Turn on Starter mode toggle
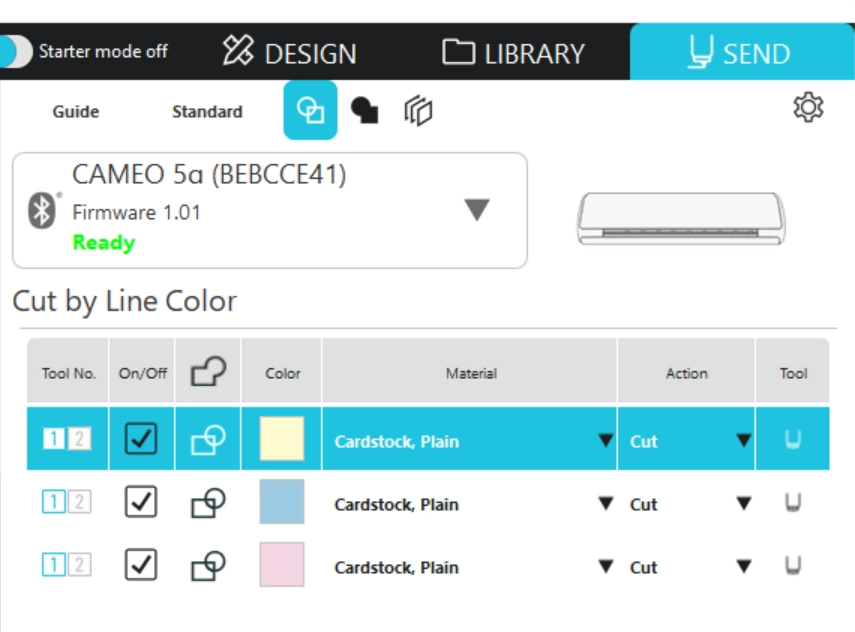855x632 pixels. click(x=18, y=51)
